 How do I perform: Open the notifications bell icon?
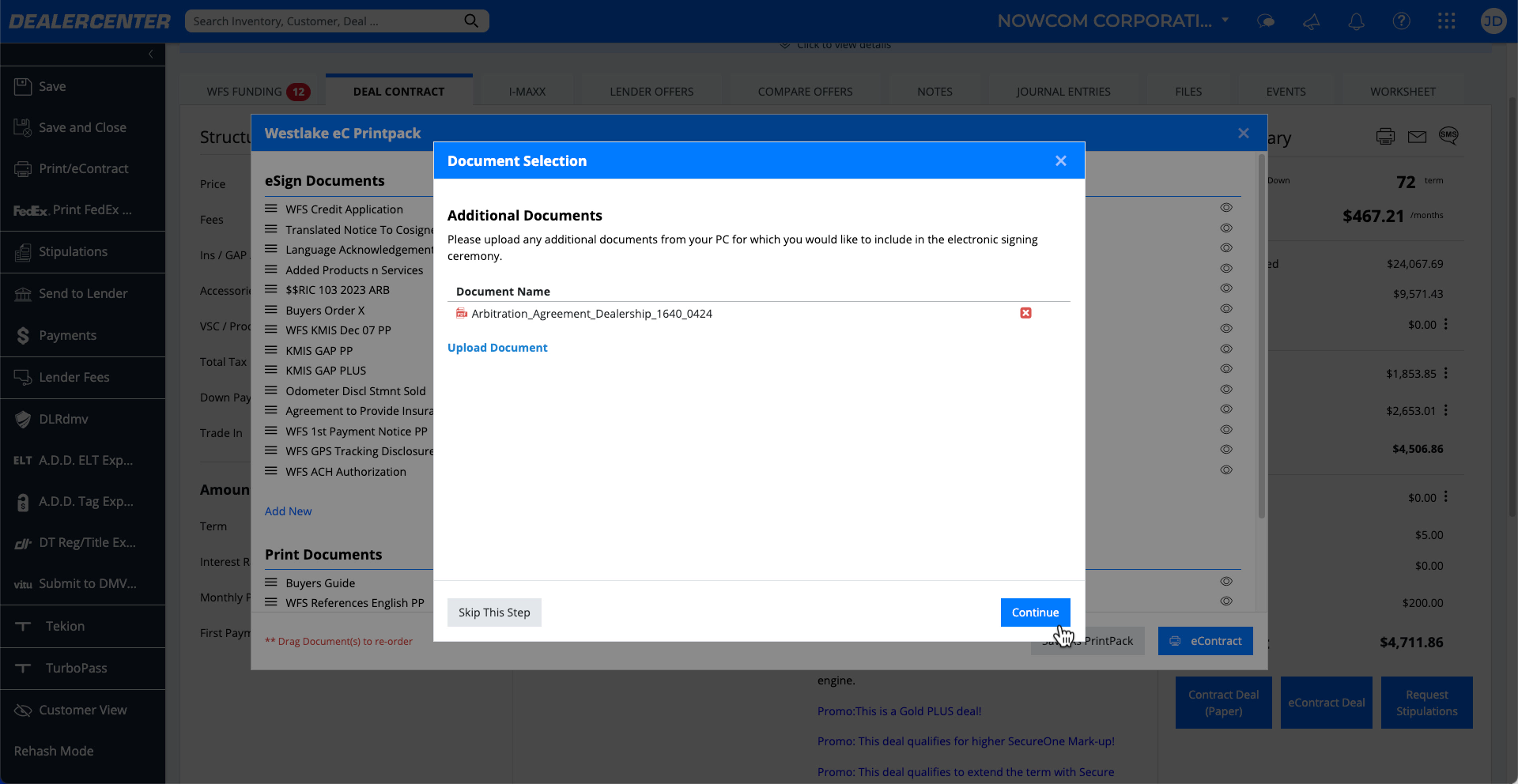(1356, 21)
